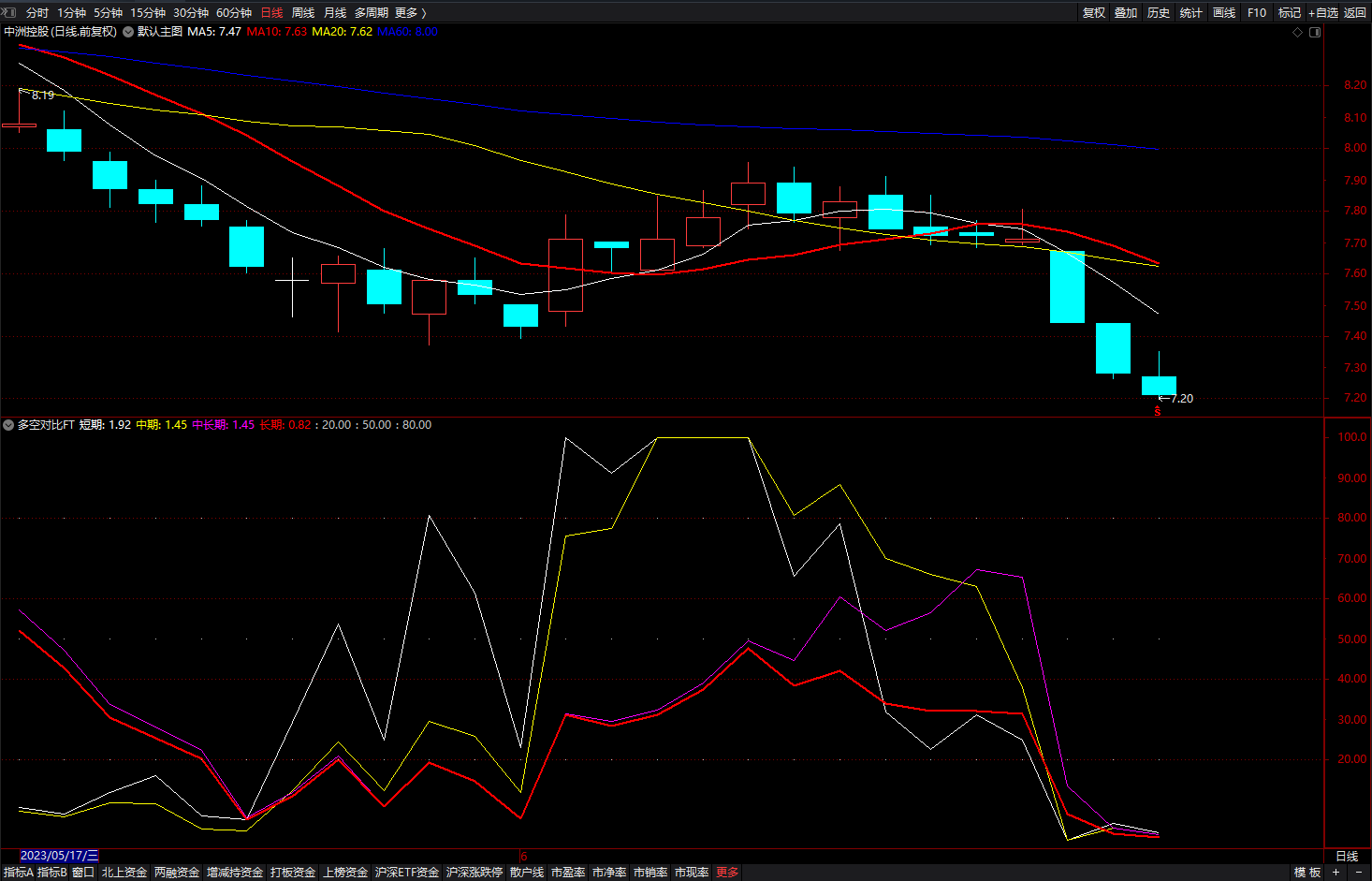Select 散户线 indicator
1372x881 pixels.
coord(527,873)
